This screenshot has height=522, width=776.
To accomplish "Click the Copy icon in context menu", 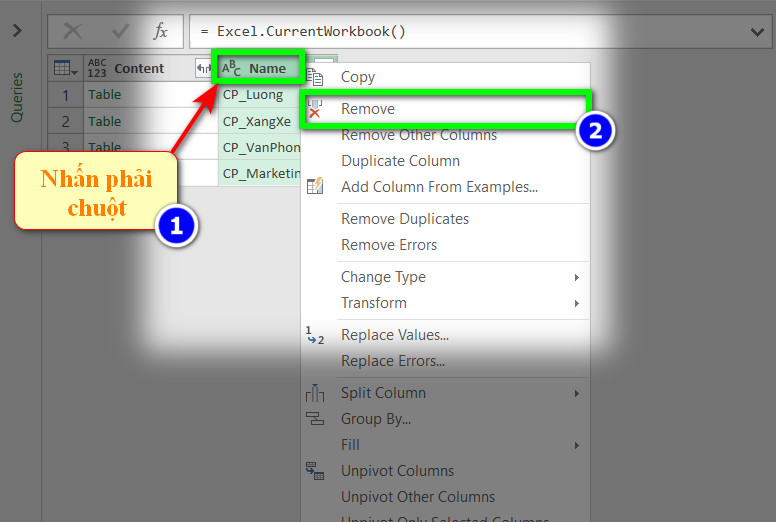I will click(x=315, y=77).
